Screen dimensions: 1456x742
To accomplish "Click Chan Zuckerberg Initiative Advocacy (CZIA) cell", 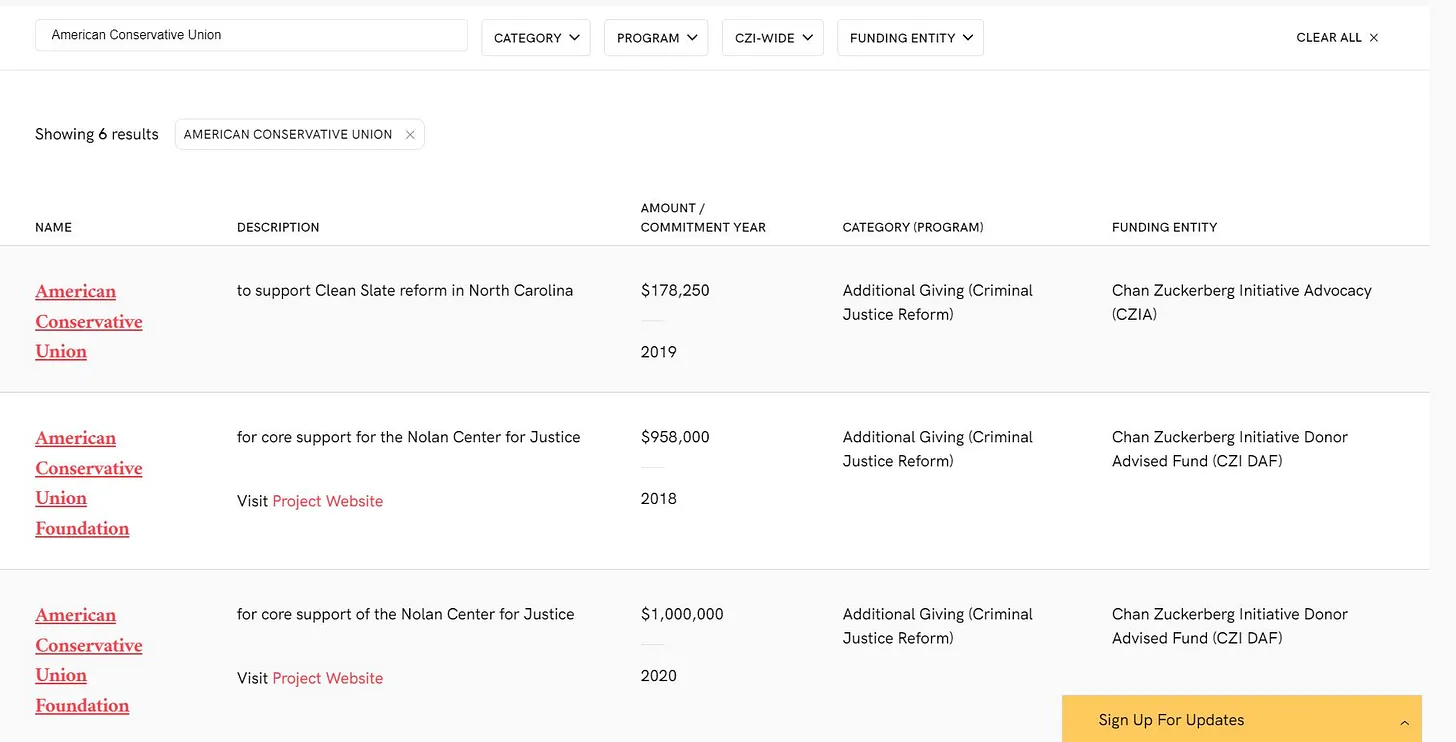I will tap(1241, 302).
